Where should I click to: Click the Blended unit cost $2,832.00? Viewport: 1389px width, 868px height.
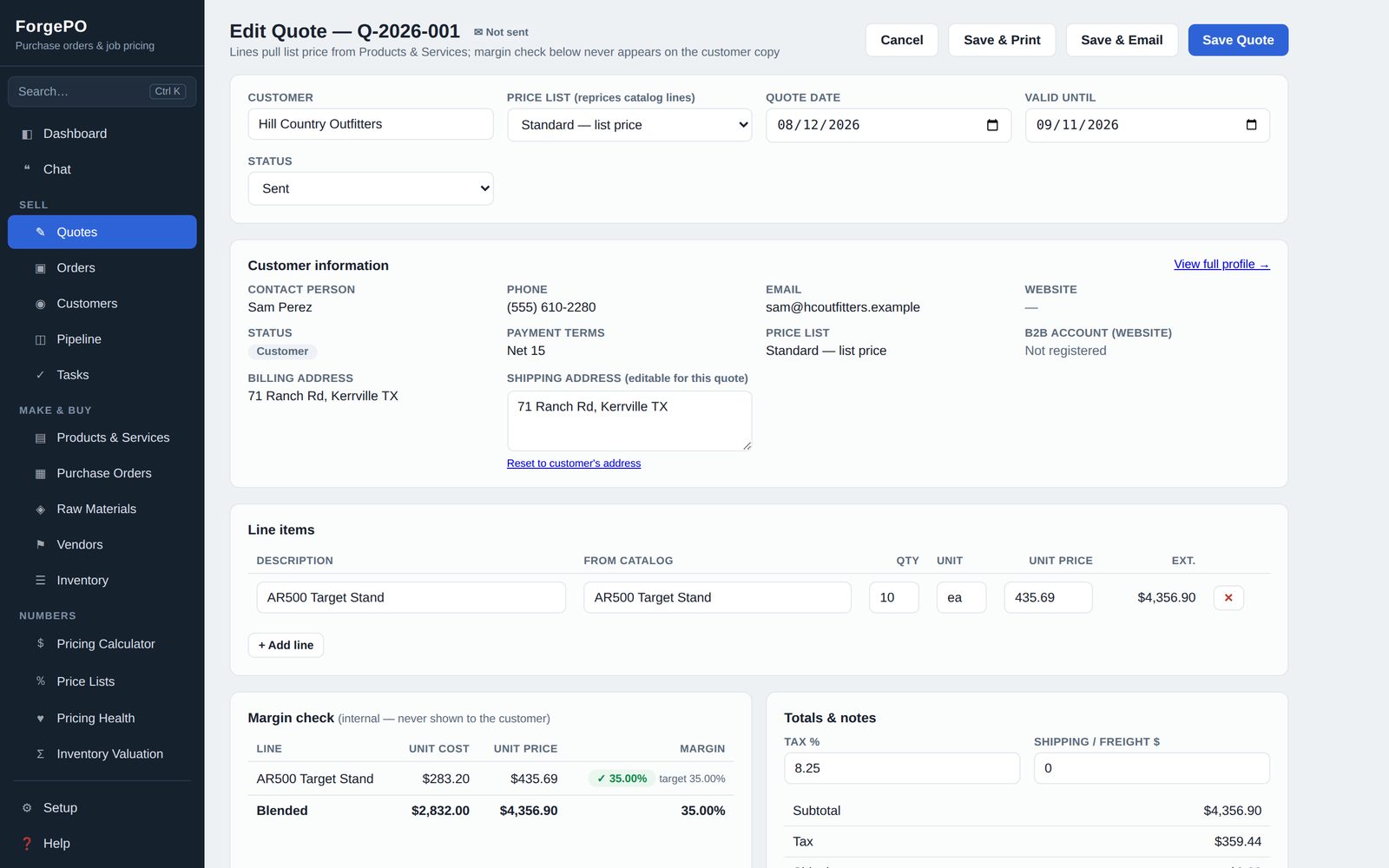(x=440, y=811)
